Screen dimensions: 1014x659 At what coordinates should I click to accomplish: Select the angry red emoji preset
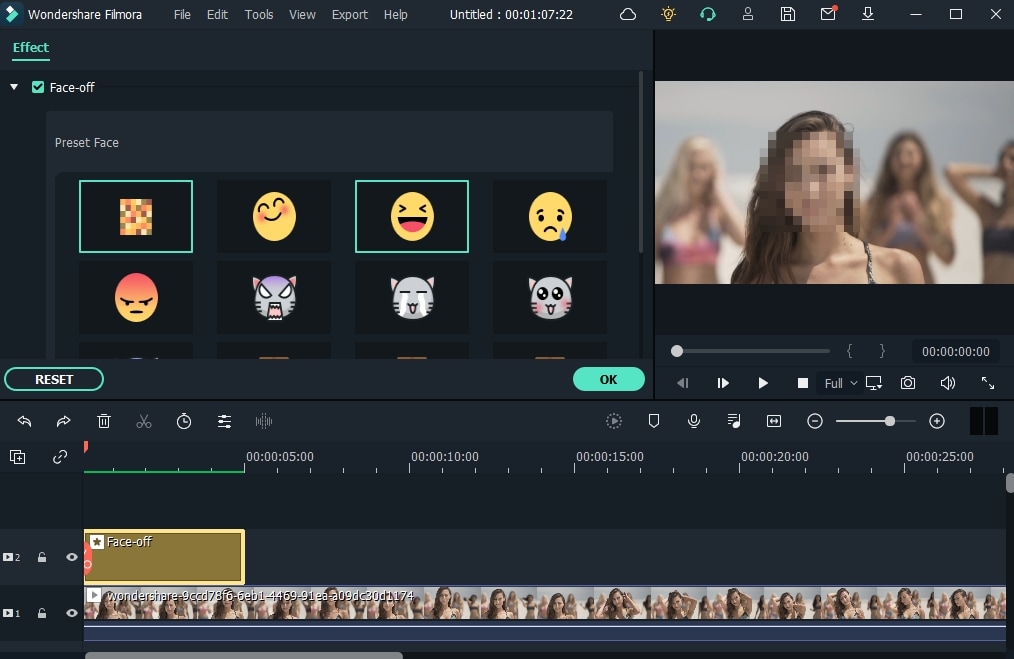tap(136, 297)
